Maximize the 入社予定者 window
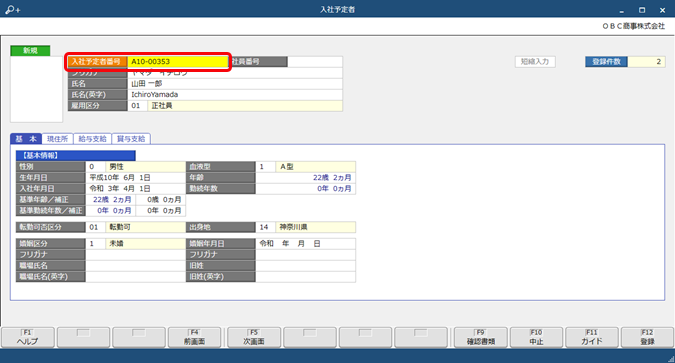 [x=642, y=10]
